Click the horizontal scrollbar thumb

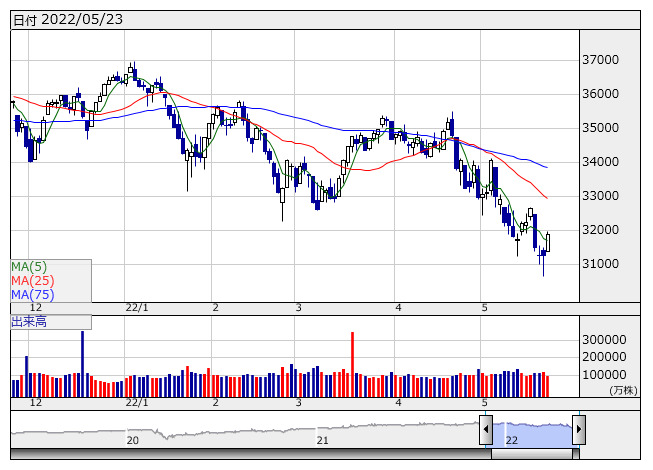point(532,454)
